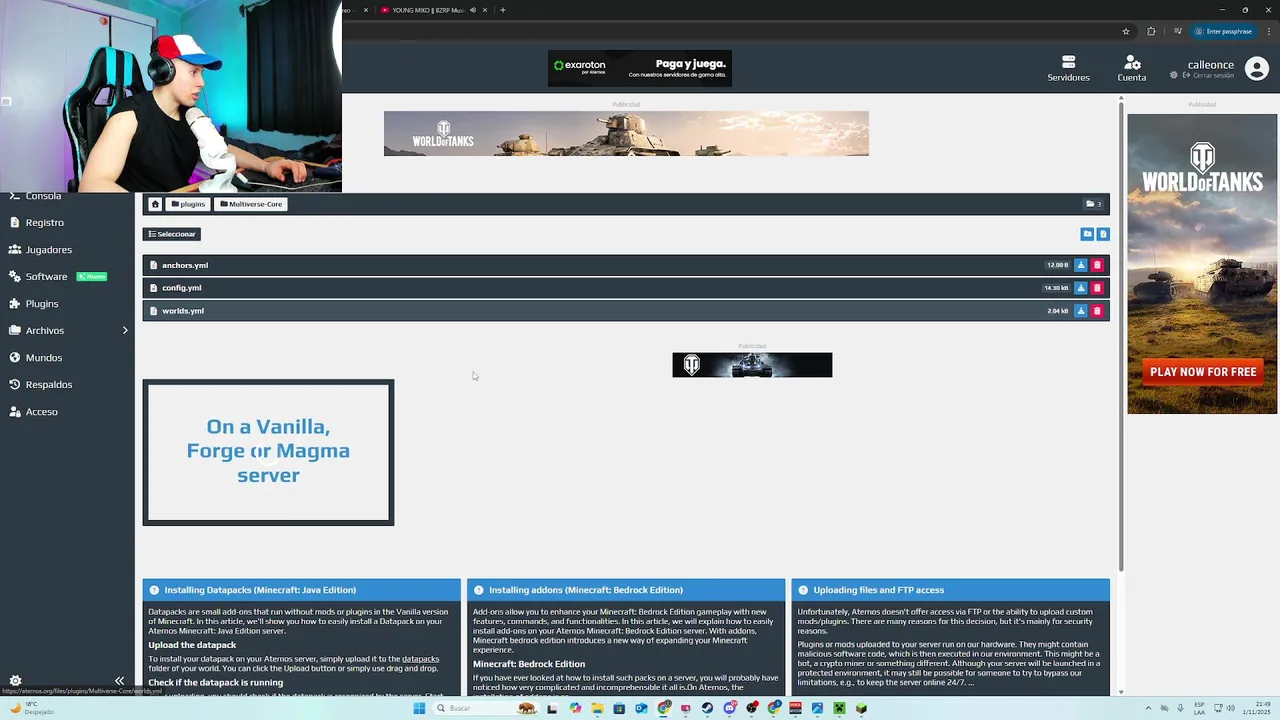
Task: Open File Explorer from the taskbar
Action: pyautogui.click(x=597, y=708)
